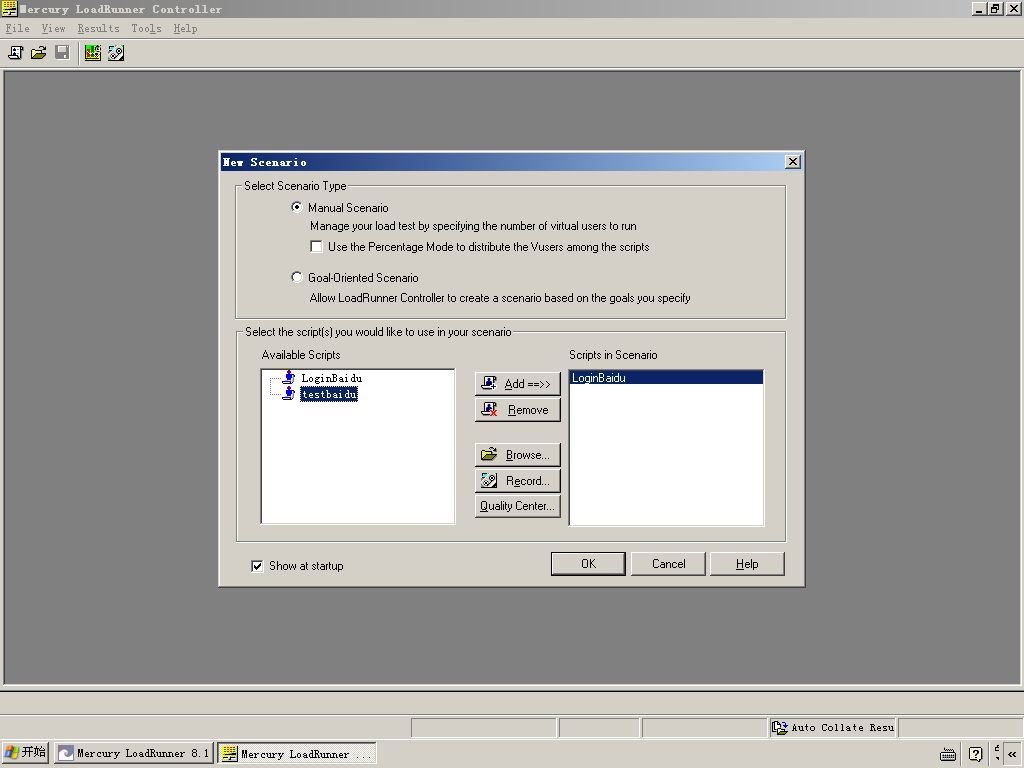The image size is (1024, 768).
Task: Click the LoginBaidu script icon in Available Scripts
Action: (289, 377)
